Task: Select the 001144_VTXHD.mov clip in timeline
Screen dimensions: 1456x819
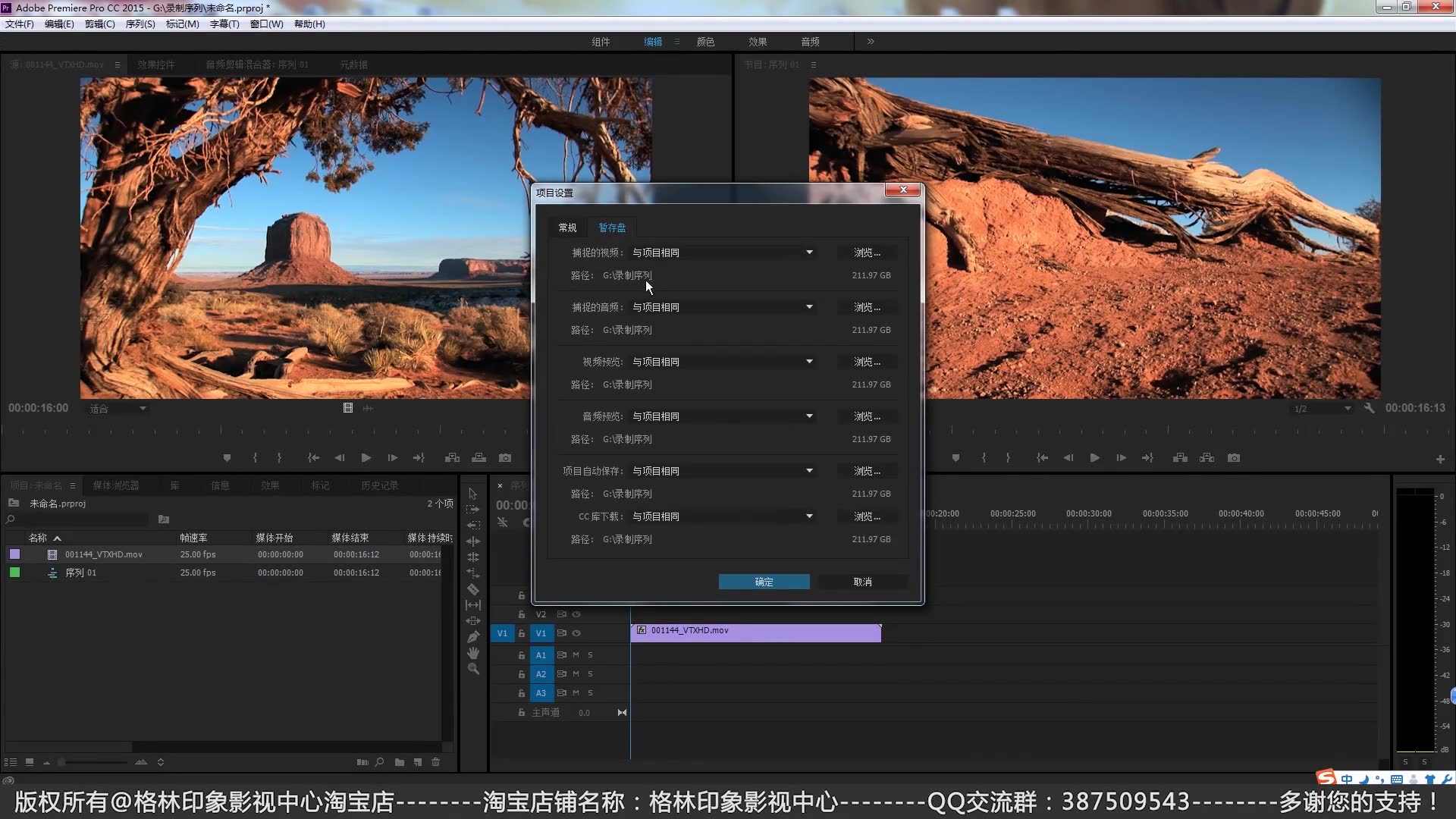Action: tap(755, 632)
